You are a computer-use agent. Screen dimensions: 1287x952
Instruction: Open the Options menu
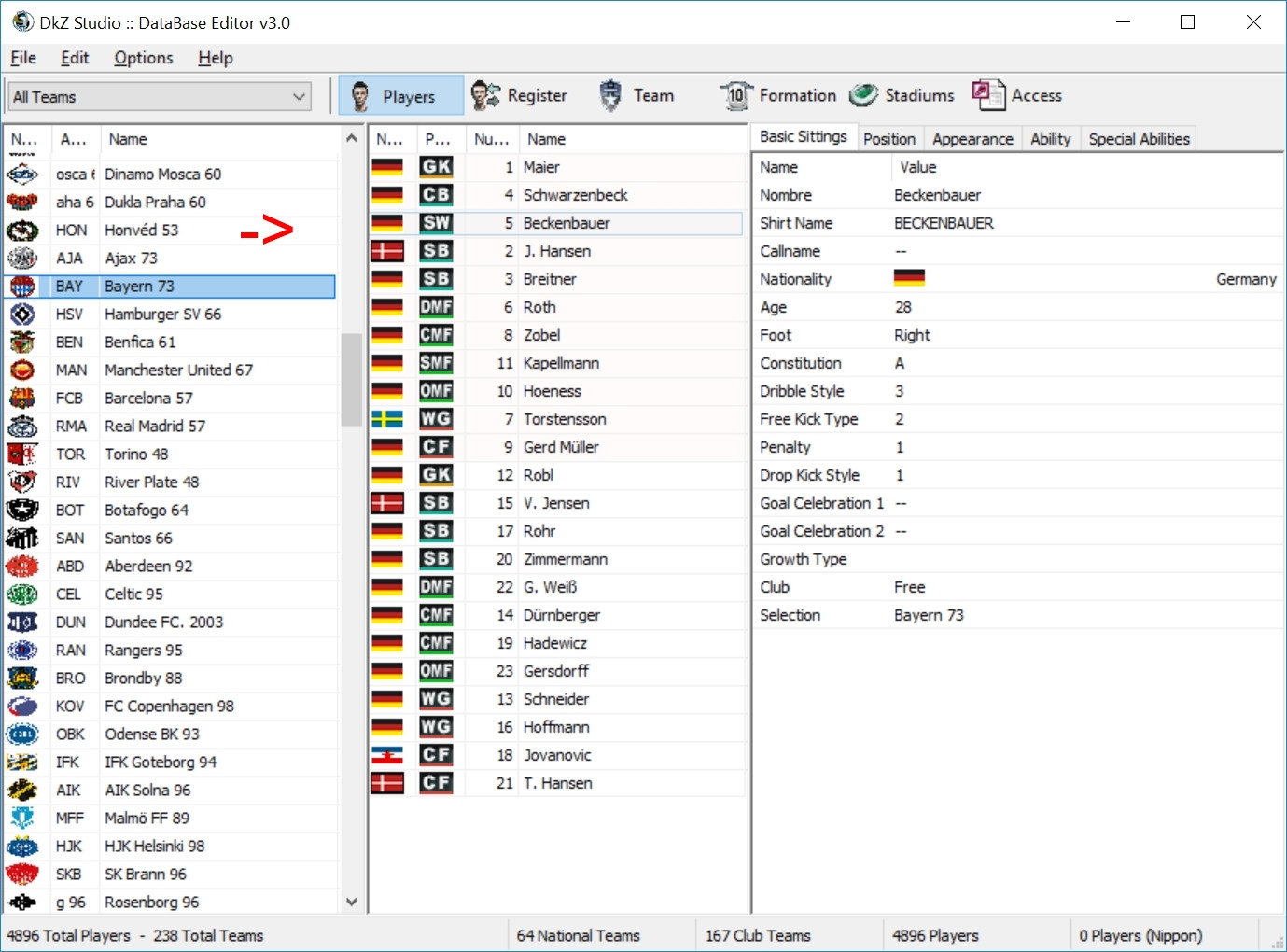point(144,58)
